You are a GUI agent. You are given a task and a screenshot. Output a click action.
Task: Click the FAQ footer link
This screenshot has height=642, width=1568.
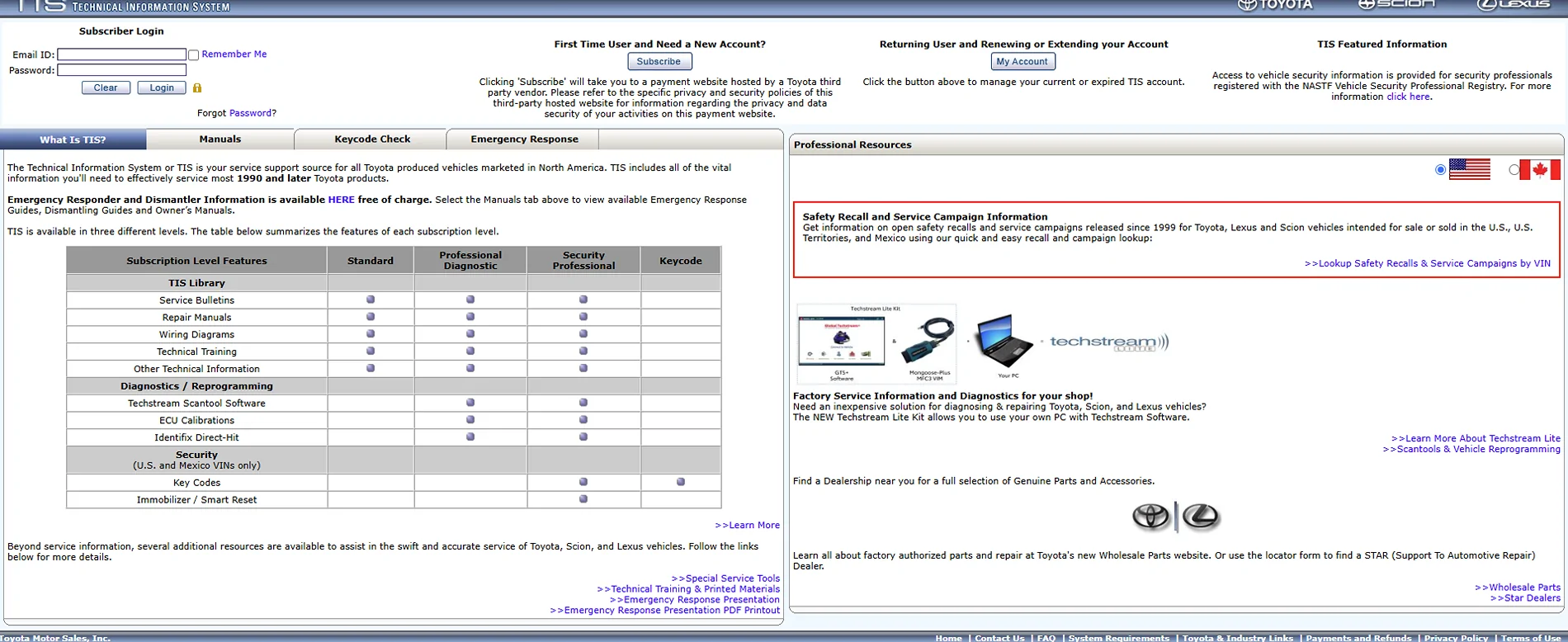(x=1046, y=638)
